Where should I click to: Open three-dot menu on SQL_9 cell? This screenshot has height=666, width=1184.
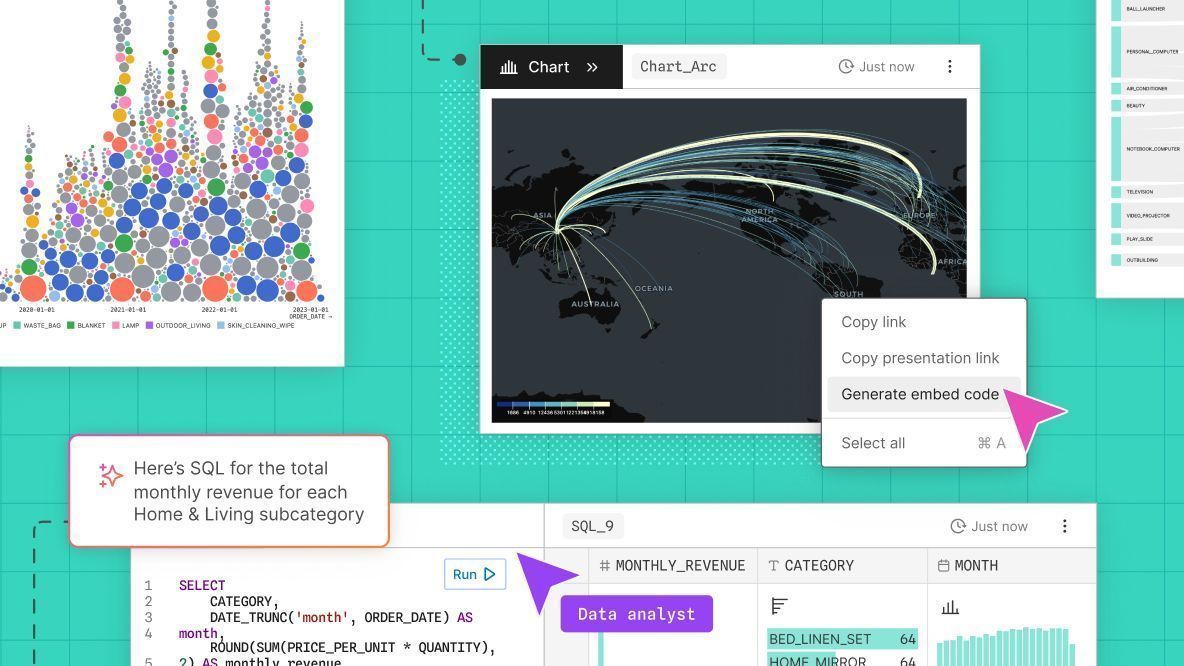1065,526
